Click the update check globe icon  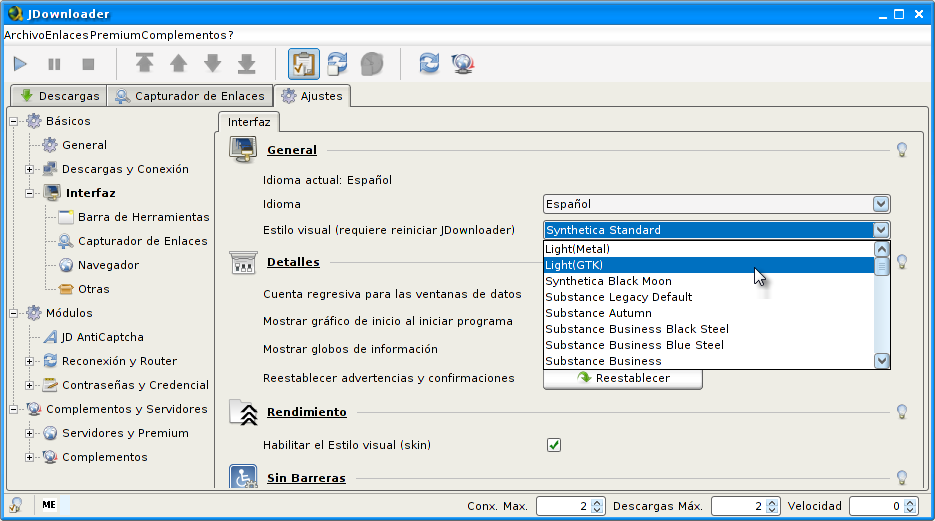click(x=463, y=63)
